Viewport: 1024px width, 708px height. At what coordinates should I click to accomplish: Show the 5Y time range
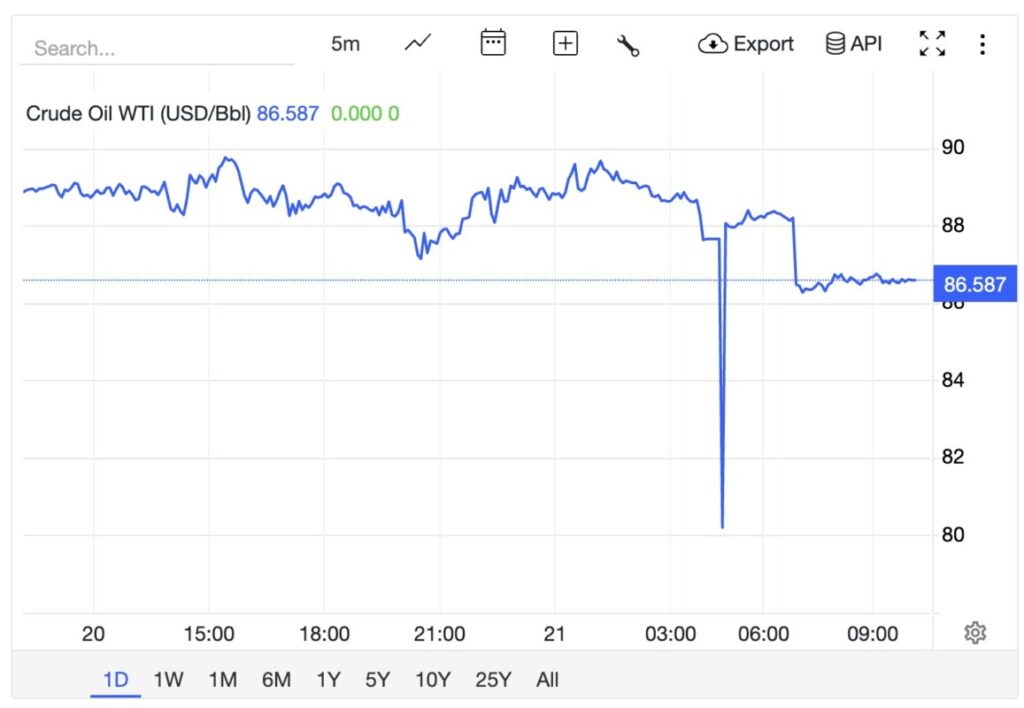pyautogui.click(x=377, y=680)
